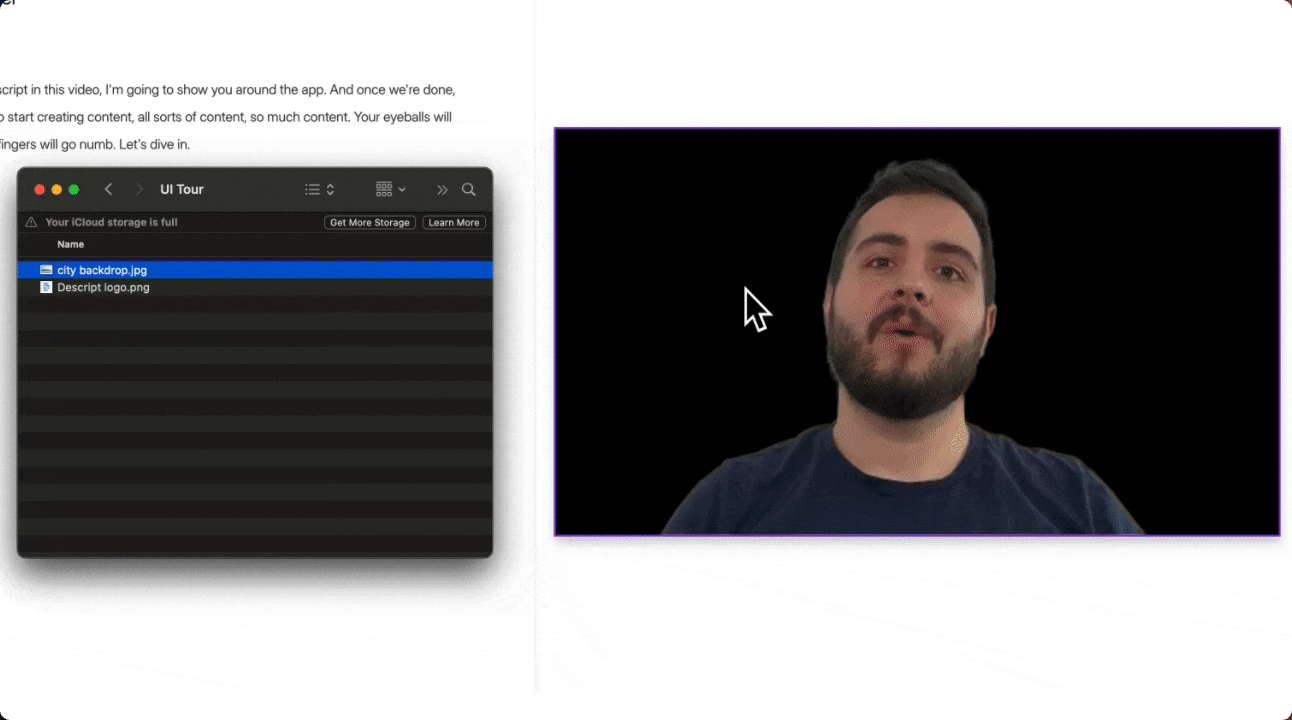Click the forward navigation chevron in Finder
This screenshot has height=720, width=1292.
coord(139,190)
